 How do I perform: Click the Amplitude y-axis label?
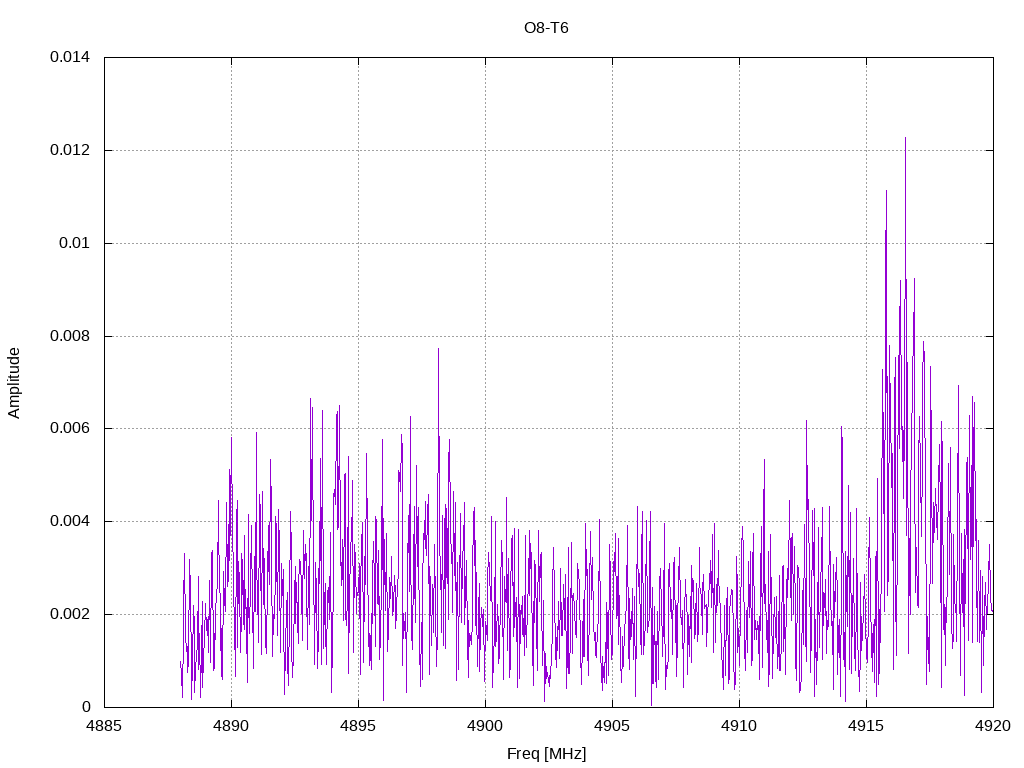[x=14, y=383]
